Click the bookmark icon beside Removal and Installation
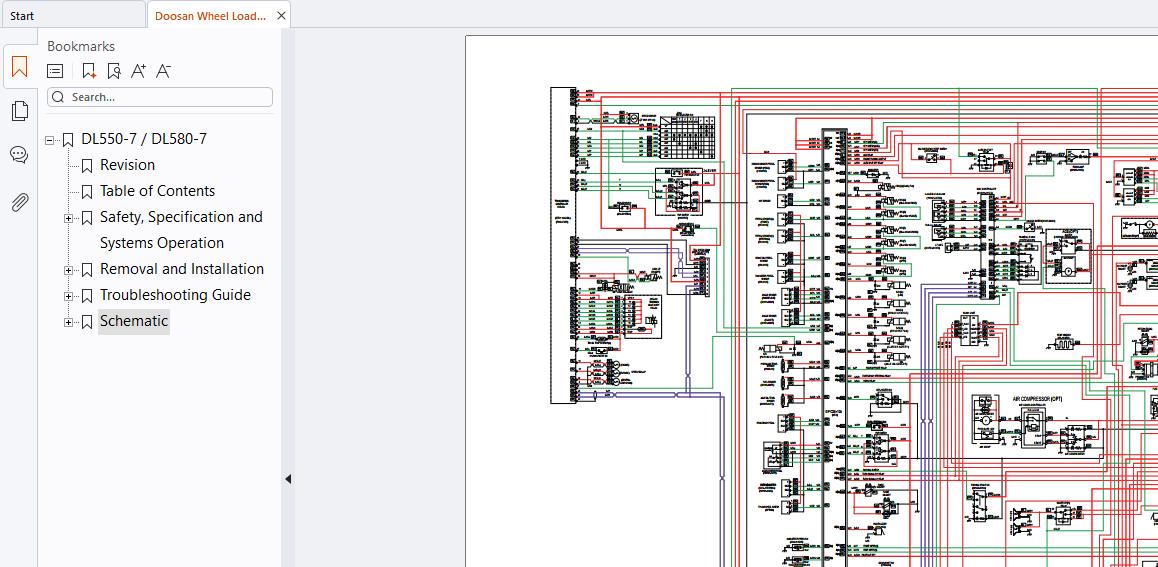This screenshot has height=567, width=1158. pos(86,269)
